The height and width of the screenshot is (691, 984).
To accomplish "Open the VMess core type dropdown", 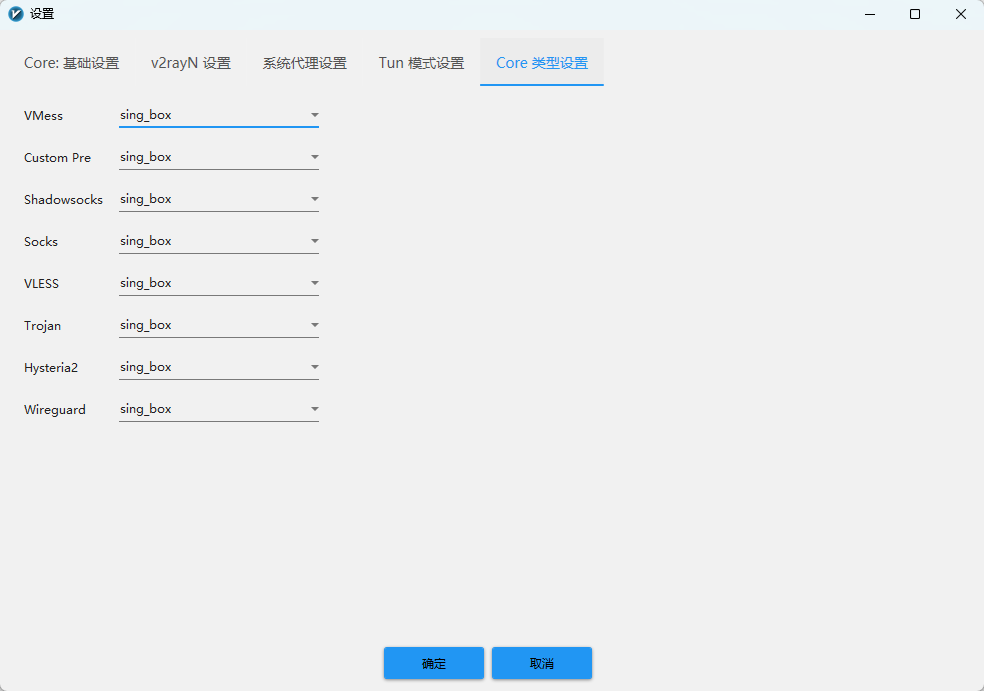I will (x=219, y=115).
